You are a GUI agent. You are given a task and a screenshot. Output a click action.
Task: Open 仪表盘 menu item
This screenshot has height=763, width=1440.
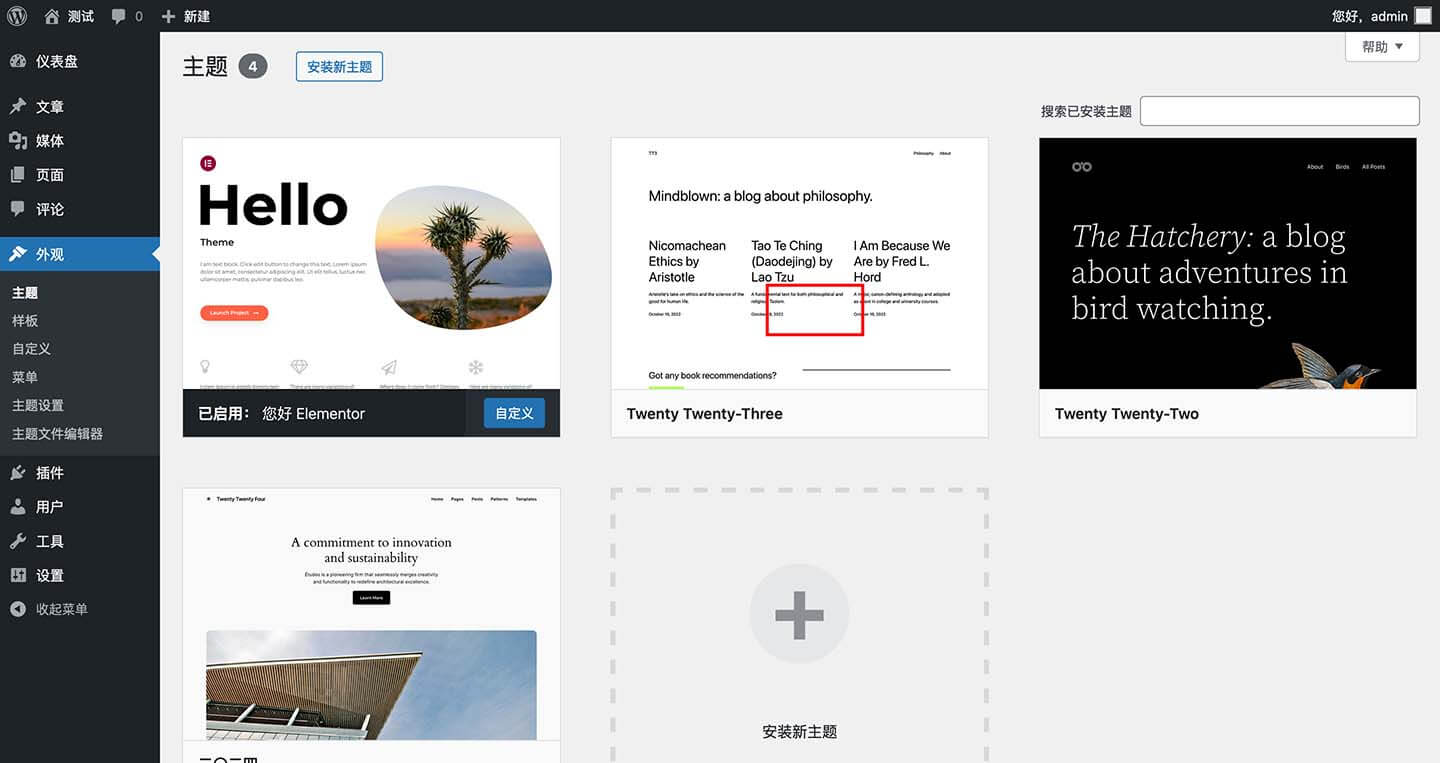[x=80, y=61]
